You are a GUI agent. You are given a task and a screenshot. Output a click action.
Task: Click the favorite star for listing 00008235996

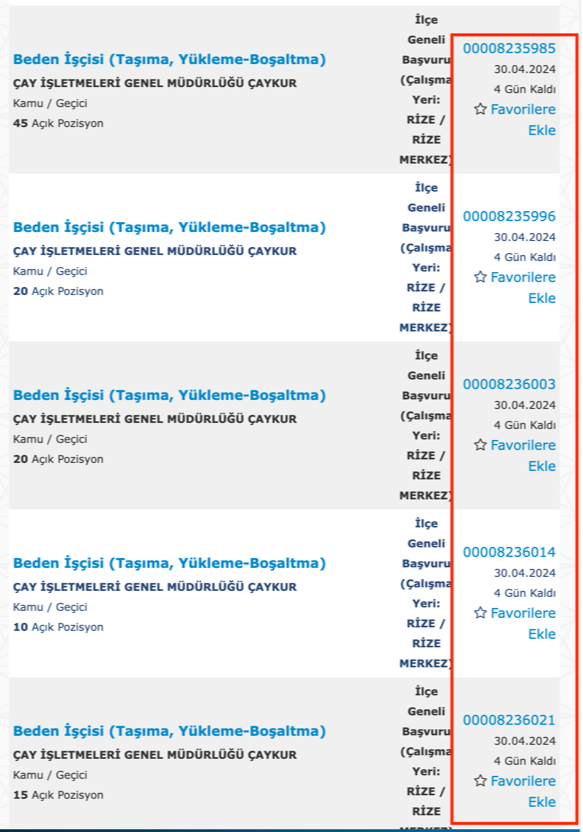pos(480,277)
